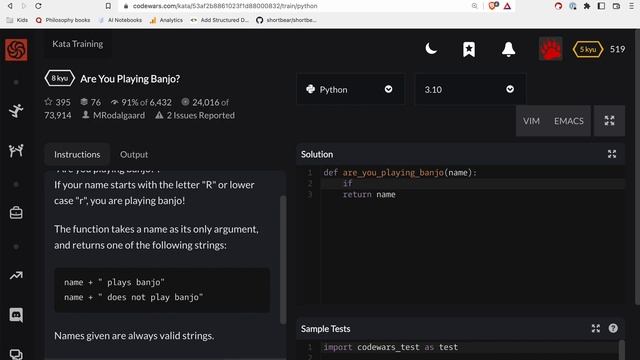
Task: Click the star count 395 icon
Action: pos(49,102)
